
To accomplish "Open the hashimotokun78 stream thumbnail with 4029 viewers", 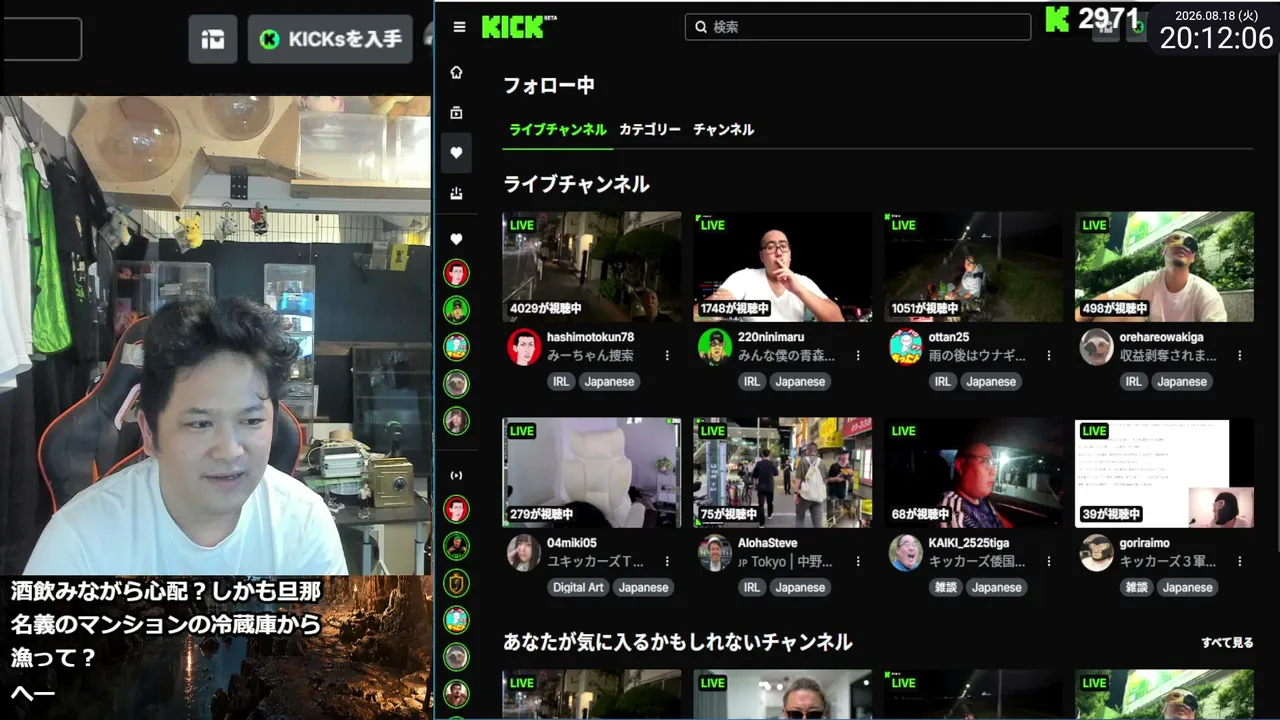I will point(592,266).
